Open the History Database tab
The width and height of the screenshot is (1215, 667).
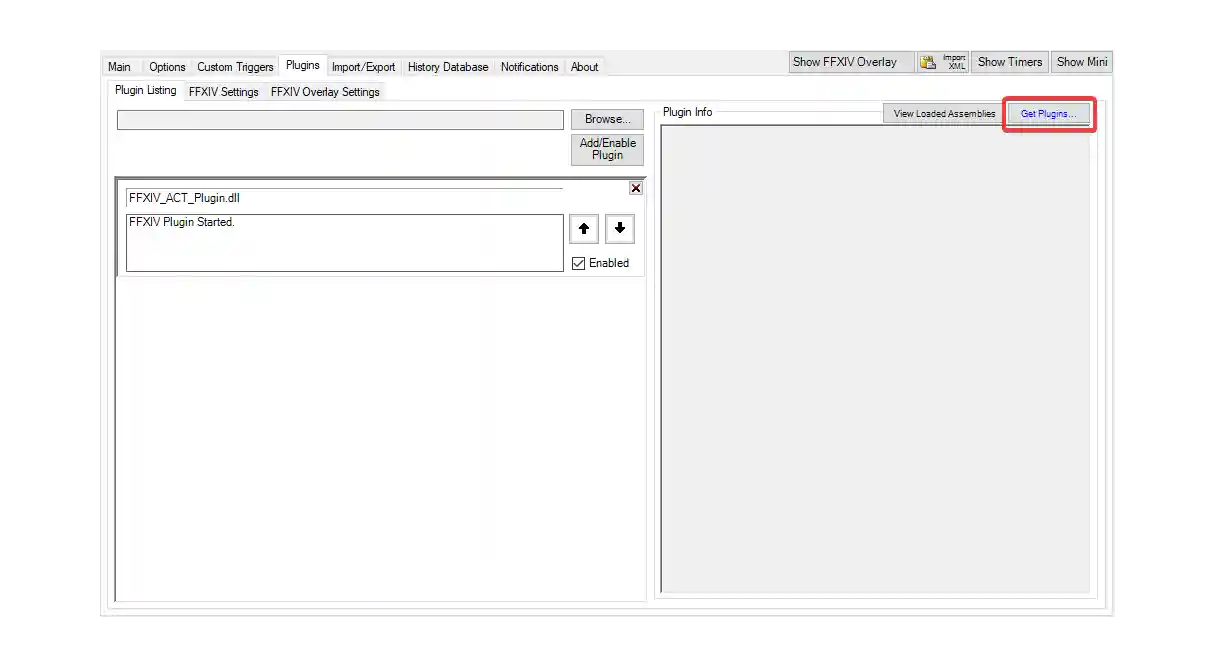[x=447, y=66]
